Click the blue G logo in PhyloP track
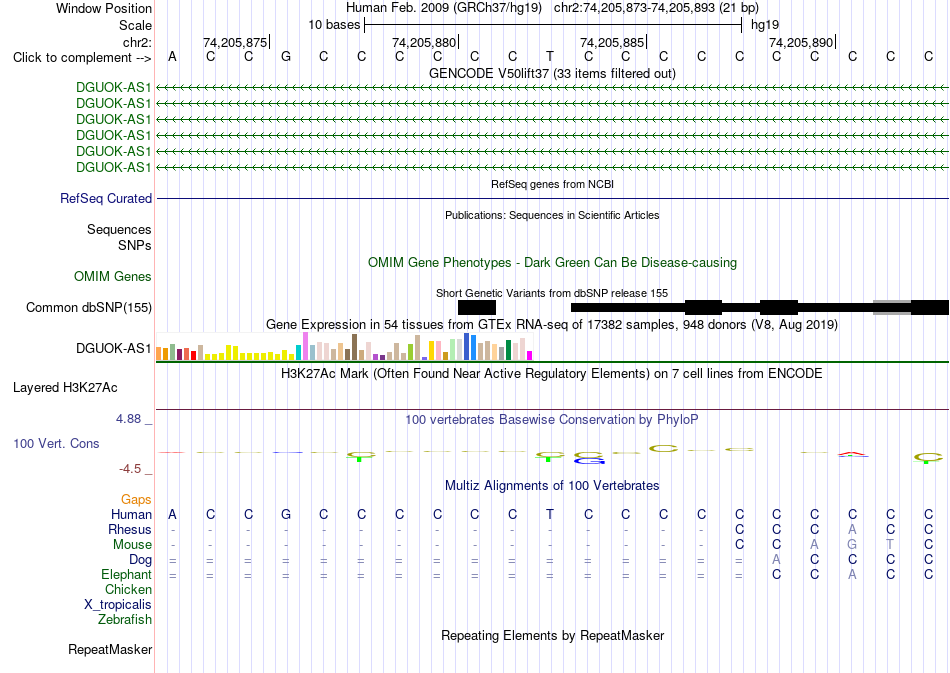 tap(589, 462)
